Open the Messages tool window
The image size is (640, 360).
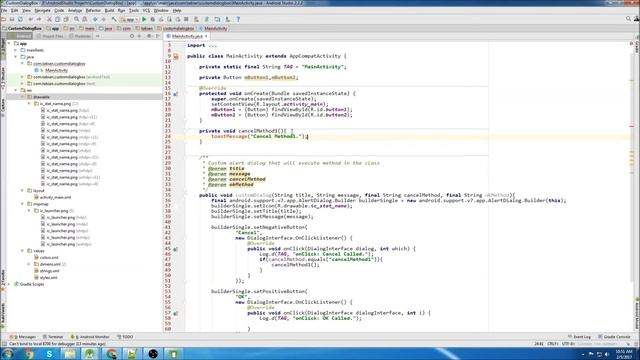tap(23, 337)
